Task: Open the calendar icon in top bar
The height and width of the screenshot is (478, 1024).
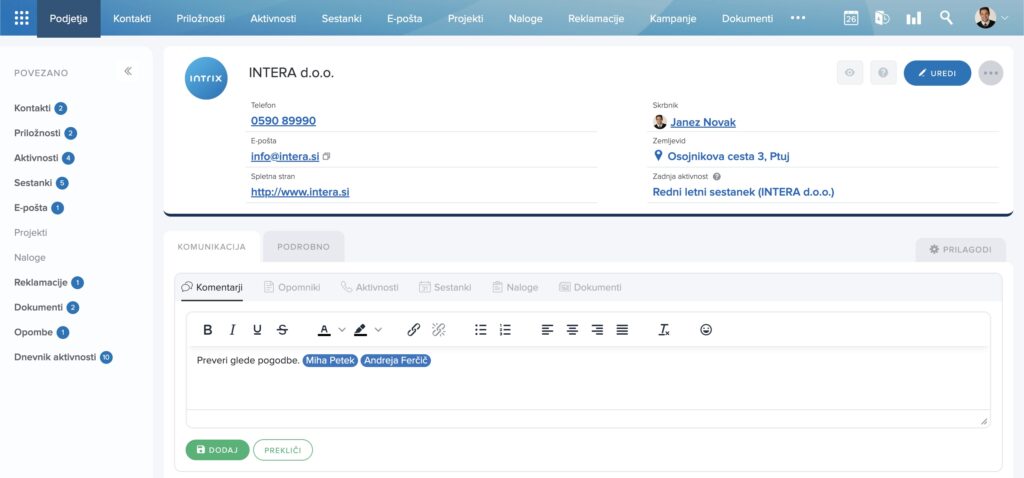Action: click(850, 18)
